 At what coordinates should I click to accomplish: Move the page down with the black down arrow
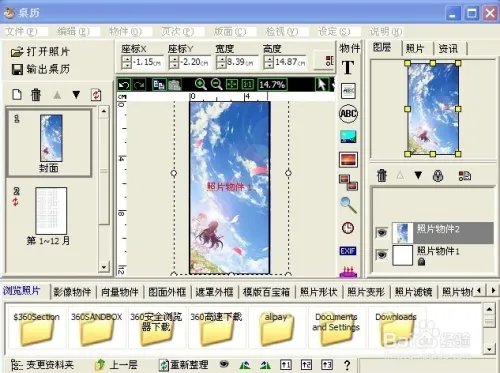click(76, 95)
